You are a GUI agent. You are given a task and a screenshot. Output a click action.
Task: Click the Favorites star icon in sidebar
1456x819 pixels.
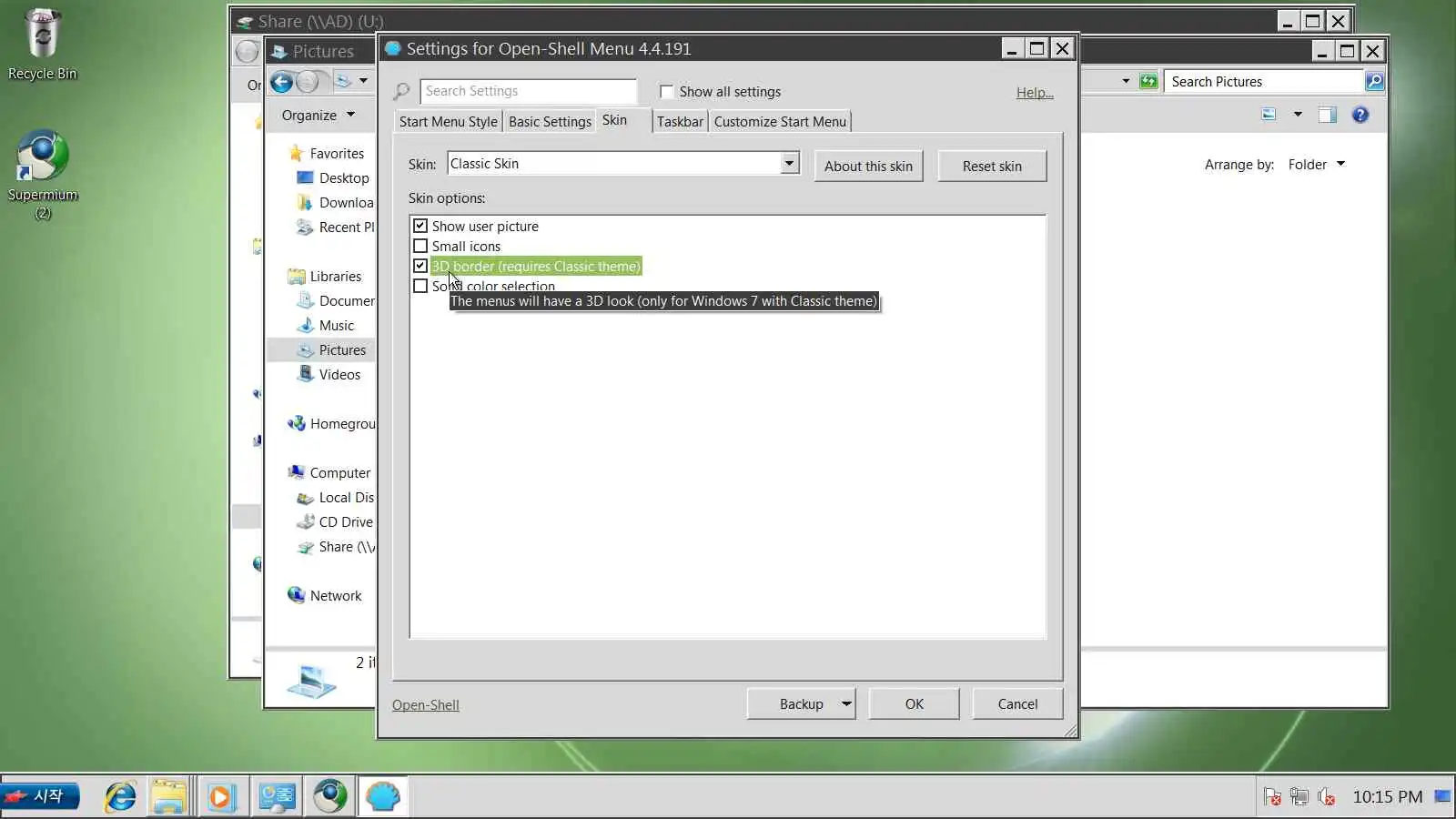(296, 154)
